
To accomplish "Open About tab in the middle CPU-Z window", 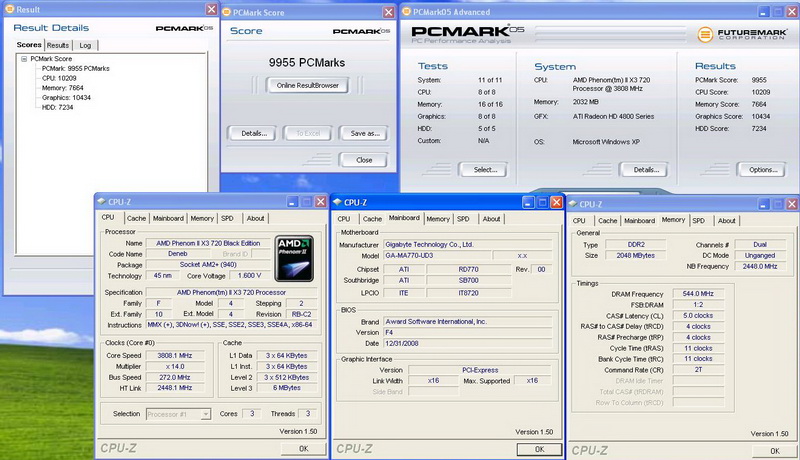I will 491,219.
